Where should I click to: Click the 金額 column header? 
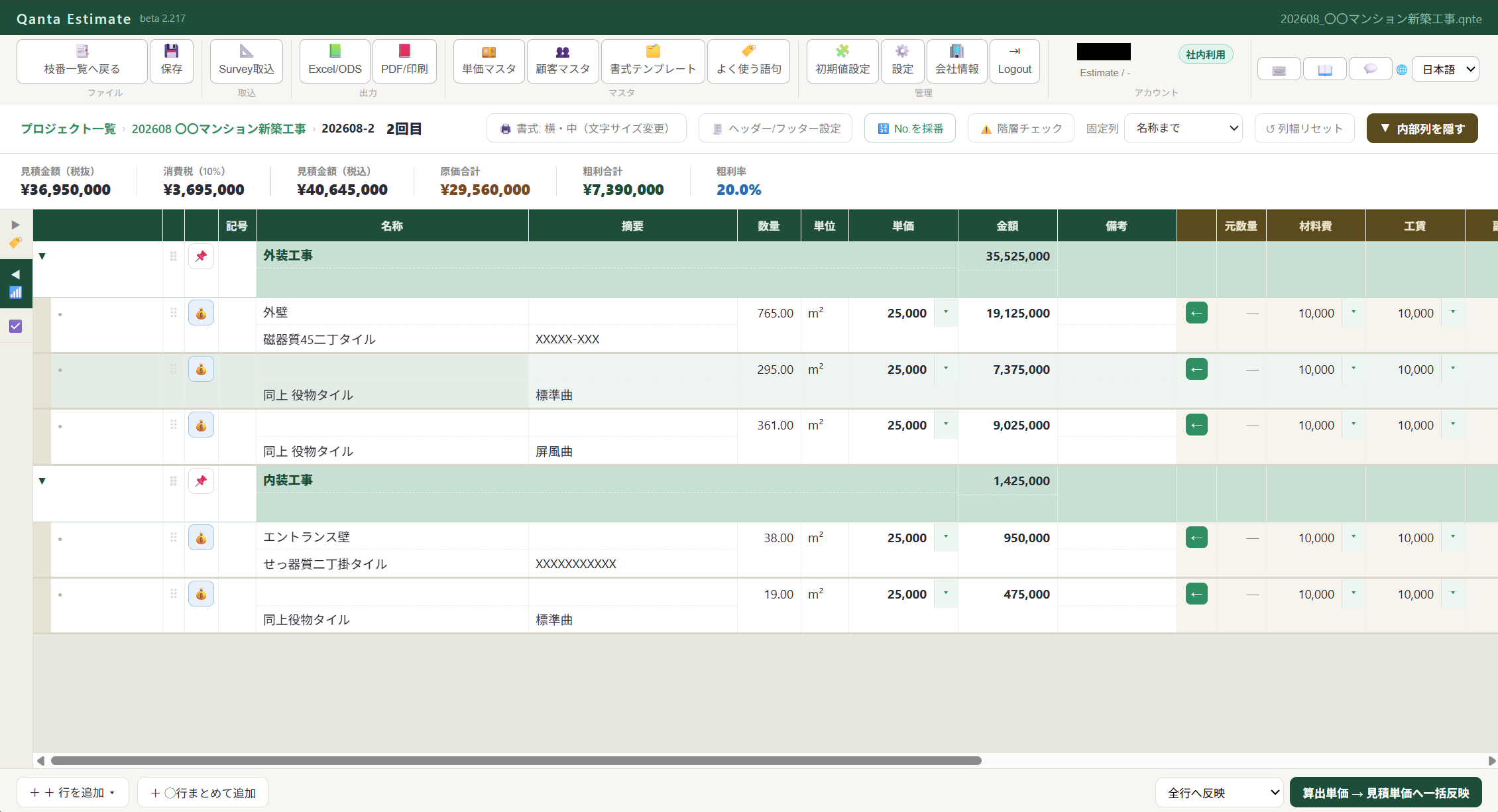(x=1008, y=226)
